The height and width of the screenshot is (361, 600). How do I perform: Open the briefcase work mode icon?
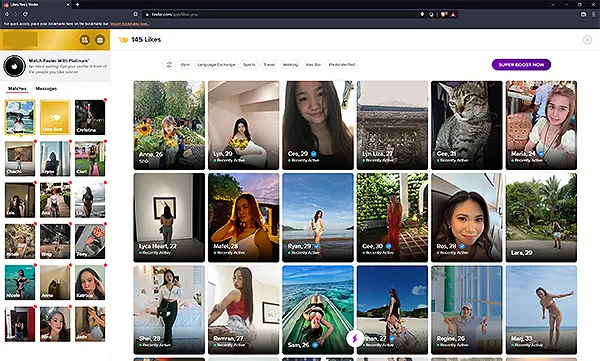point(100,40)
